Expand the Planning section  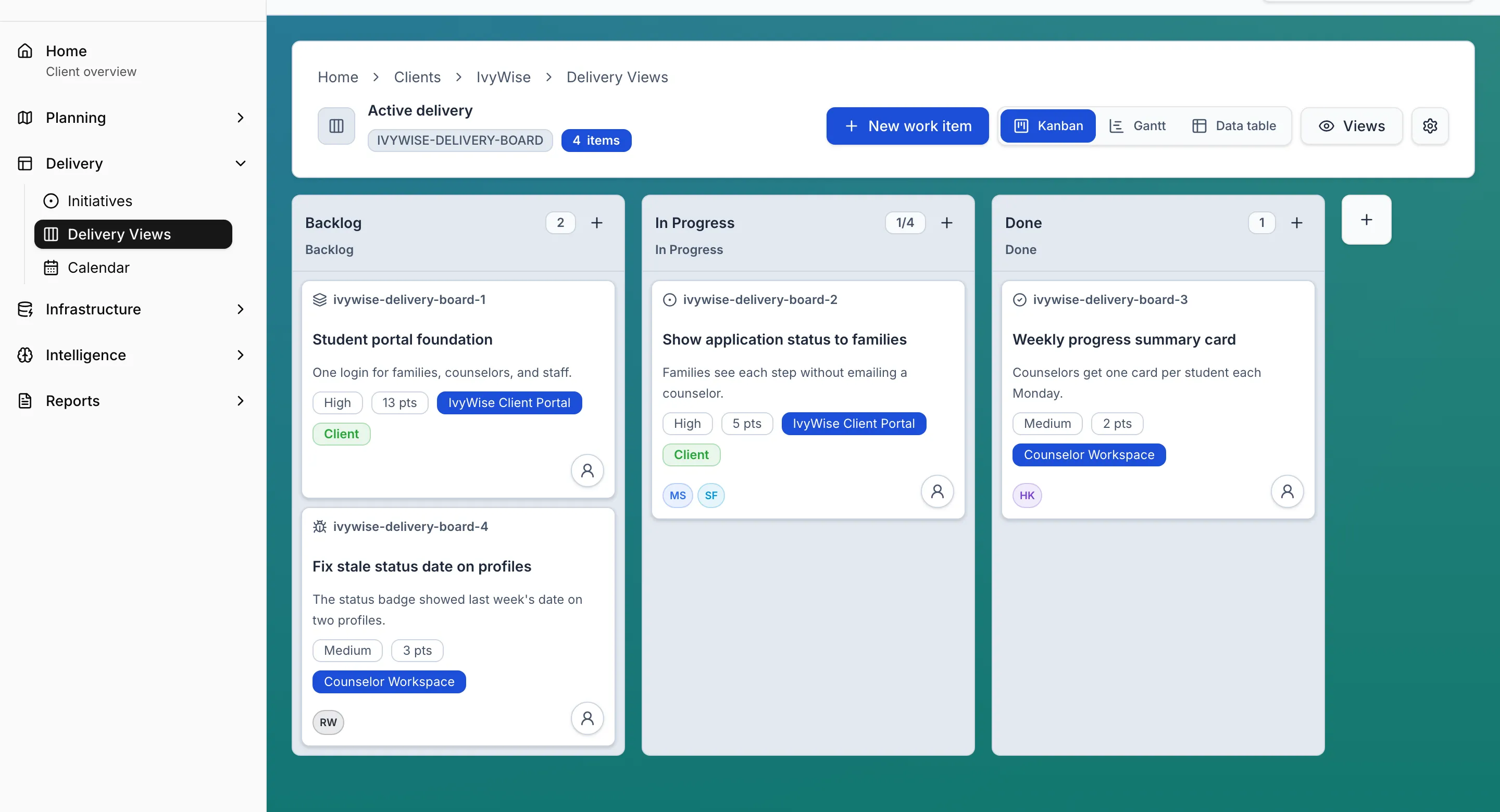[241, 118]
